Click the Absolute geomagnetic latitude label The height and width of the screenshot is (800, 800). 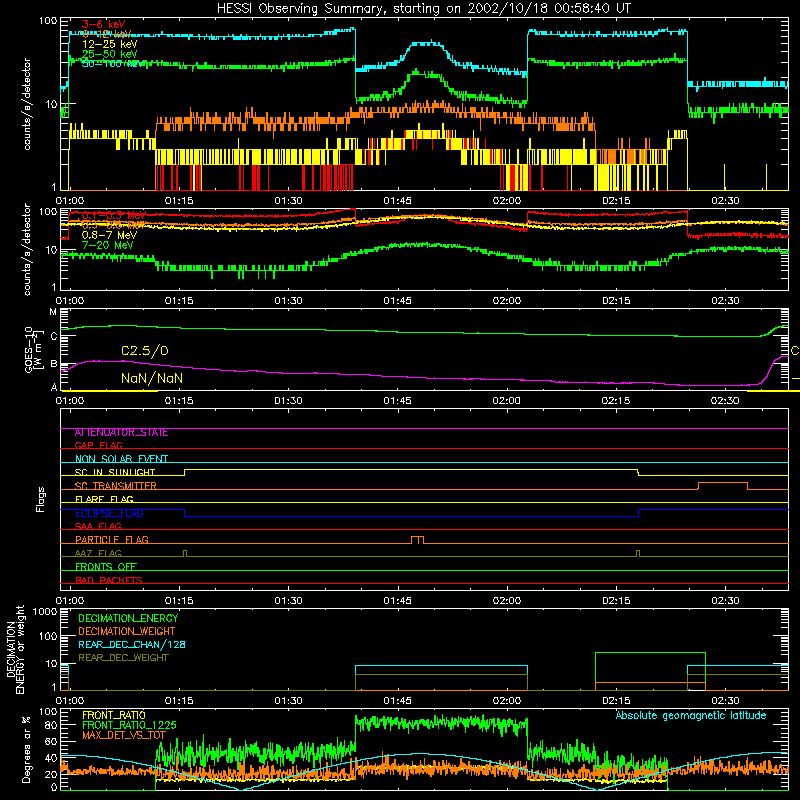point(691,716)
